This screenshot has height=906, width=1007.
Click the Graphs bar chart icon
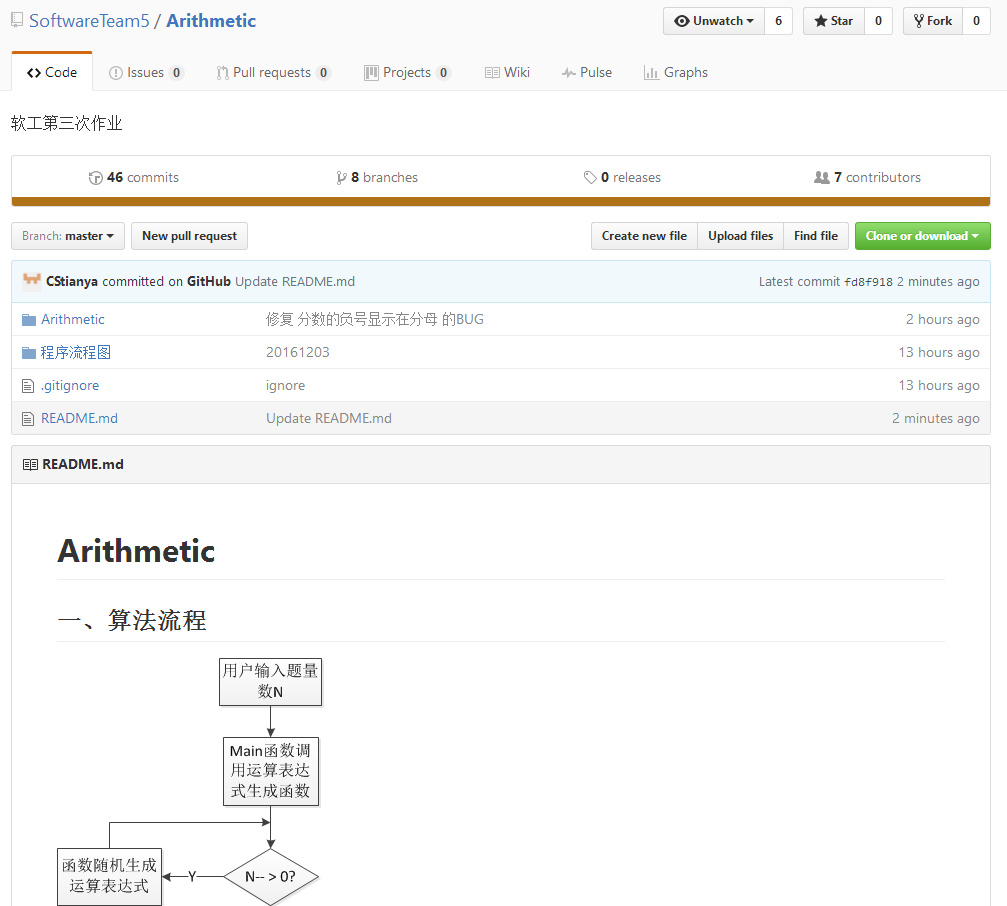(651, 73)
